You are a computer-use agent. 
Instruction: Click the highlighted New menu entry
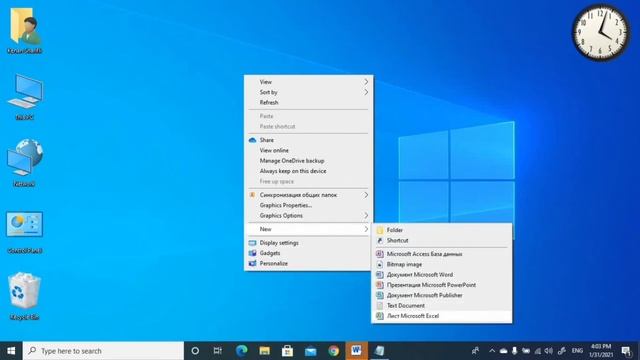click(308, 229)
